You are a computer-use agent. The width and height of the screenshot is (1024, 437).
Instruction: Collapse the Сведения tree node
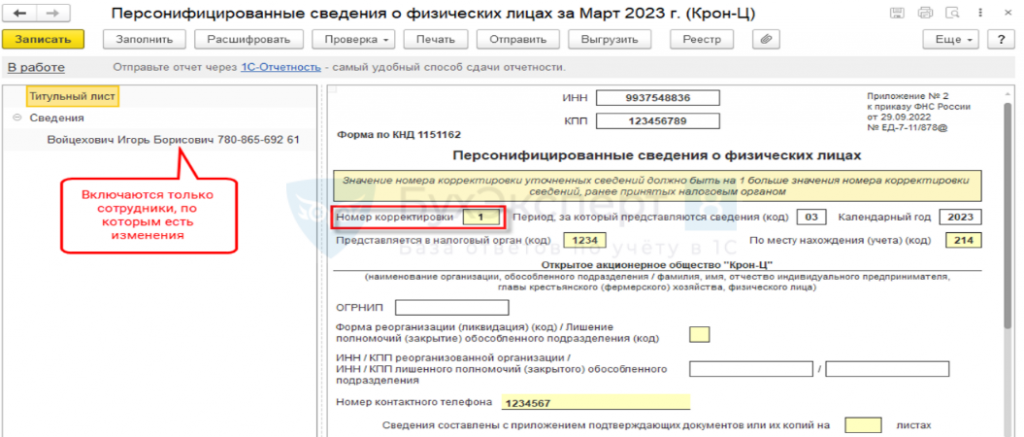coord(17,118)
